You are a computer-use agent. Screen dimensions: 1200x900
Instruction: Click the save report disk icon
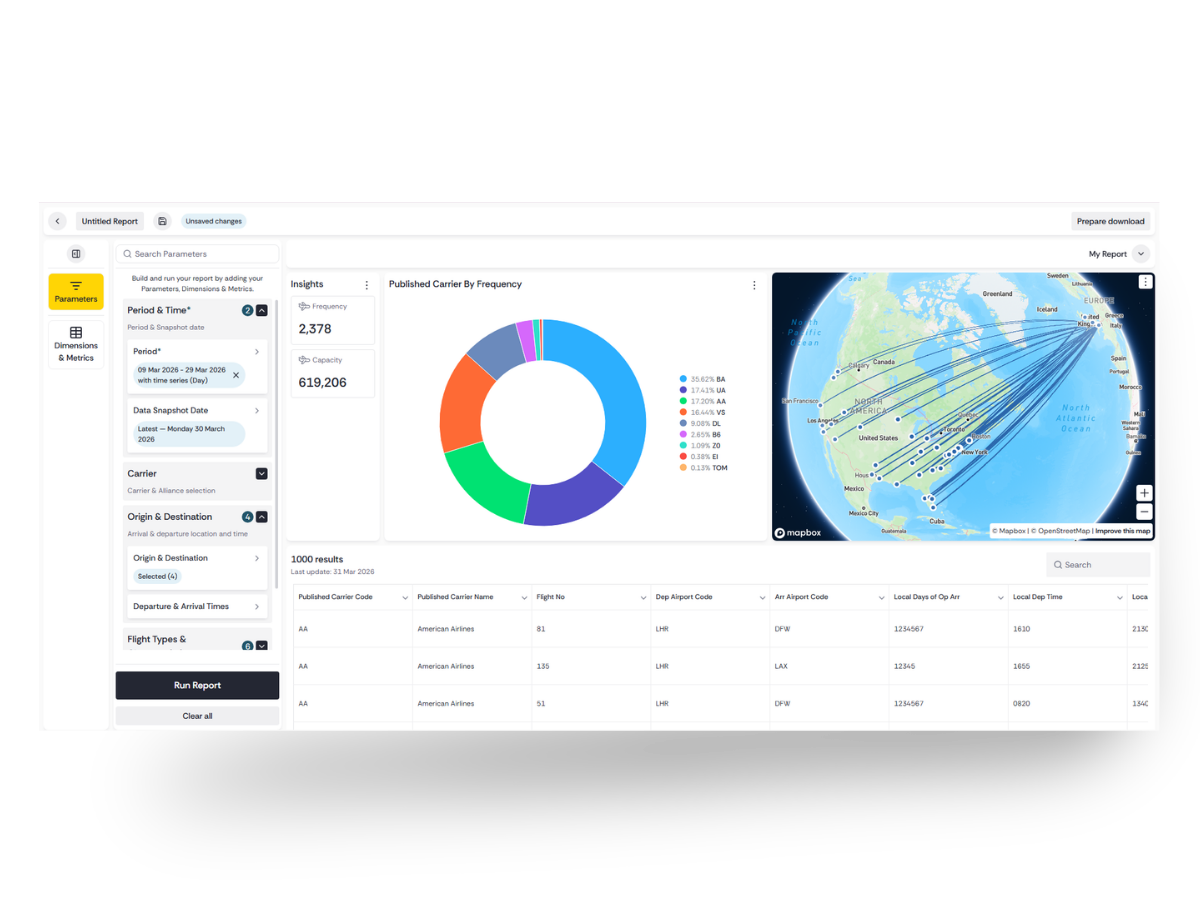tap(162, 221)
